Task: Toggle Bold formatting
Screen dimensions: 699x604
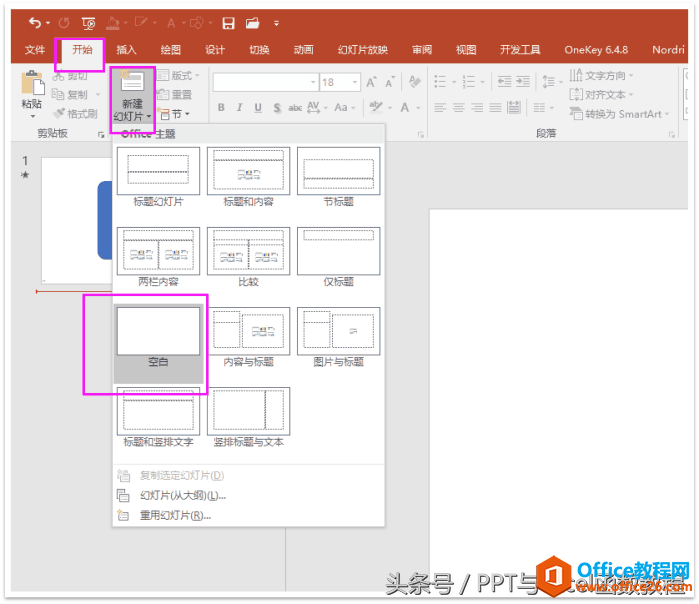Action: pyautogui.click(x=221, y=108)
